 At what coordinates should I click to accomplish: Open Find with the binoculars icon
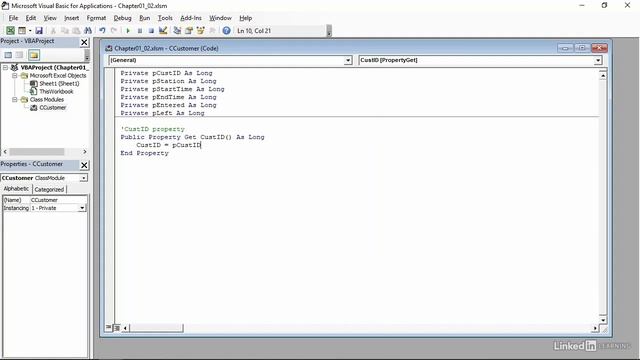click(88, 31)
